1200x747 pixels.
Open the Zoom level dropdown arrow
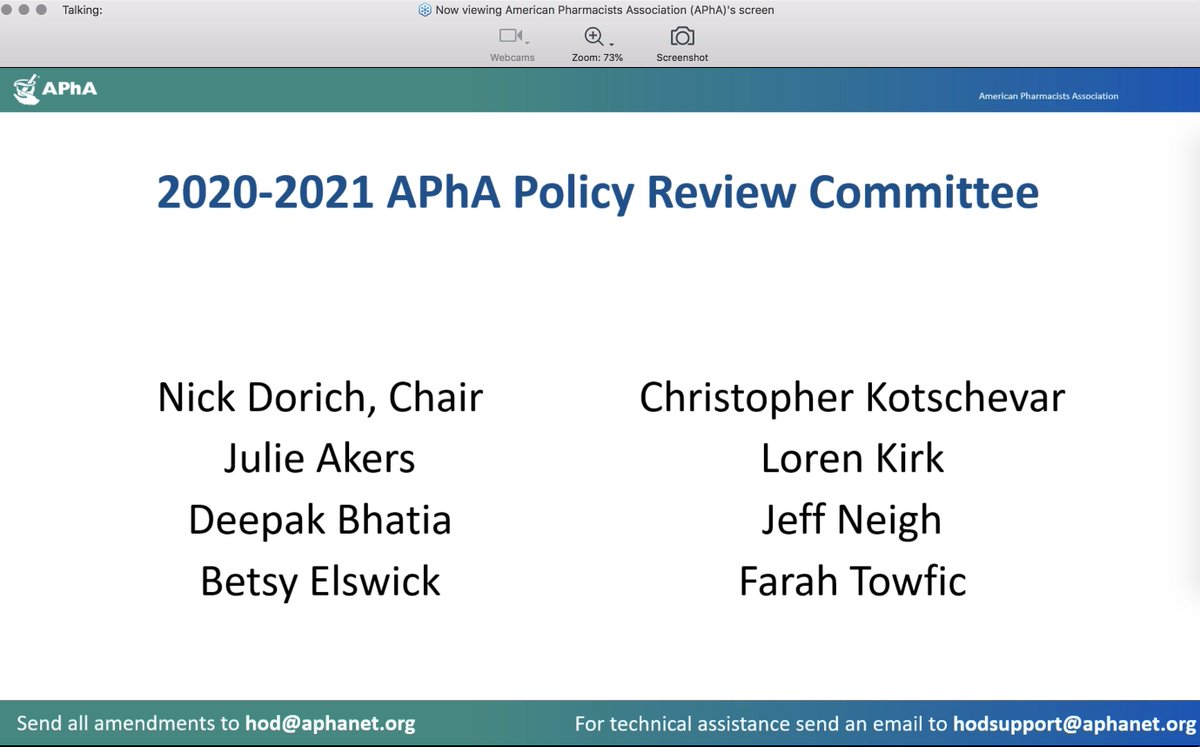pos(613,44)
